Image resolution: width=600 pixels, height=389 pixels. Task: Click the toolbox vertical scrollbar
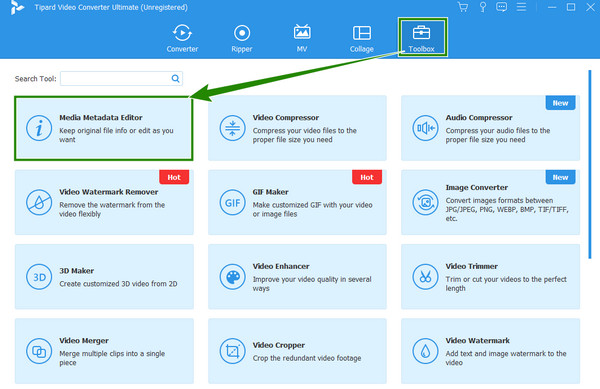click(x=590, y=164)
